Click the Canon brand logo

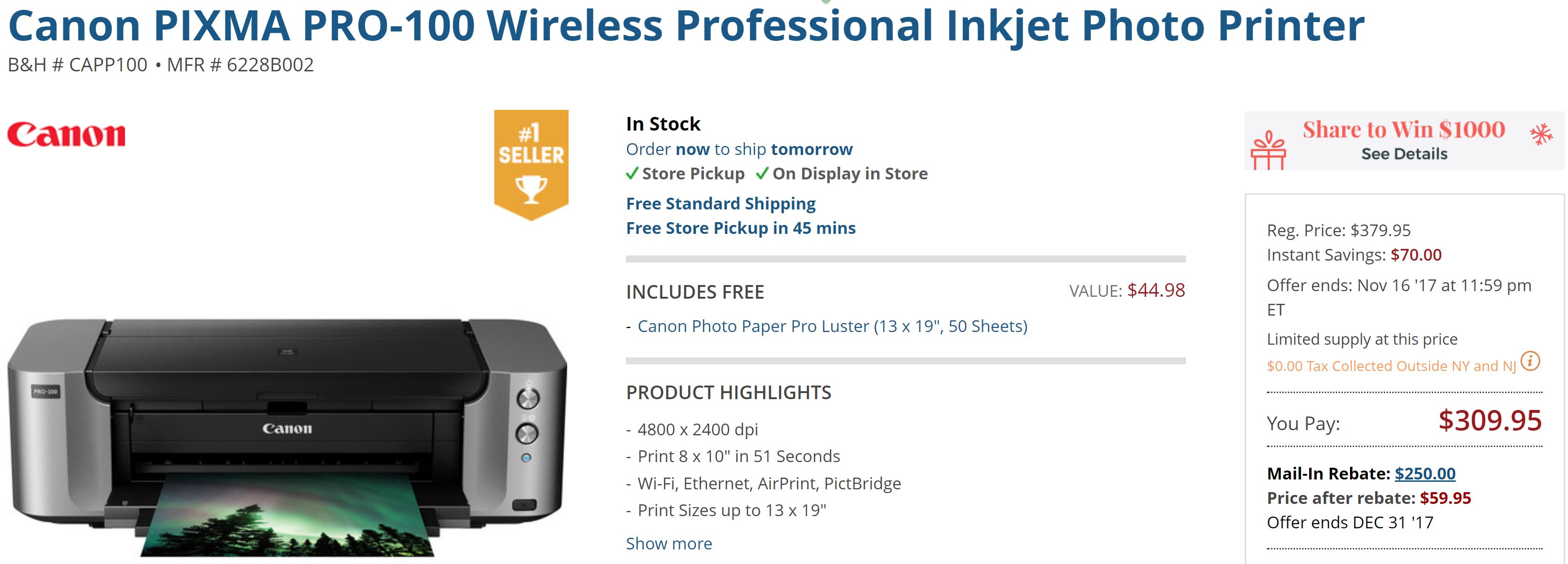[x=66, y=134]
